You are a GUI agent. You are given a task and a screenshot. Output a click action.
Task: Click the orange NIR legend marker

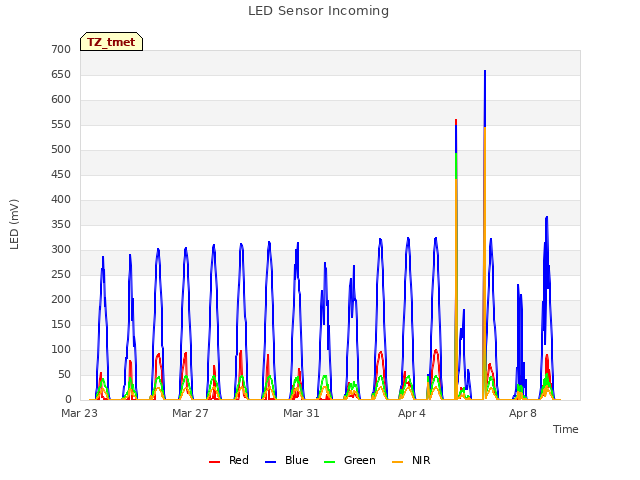(x=398, y=462)
